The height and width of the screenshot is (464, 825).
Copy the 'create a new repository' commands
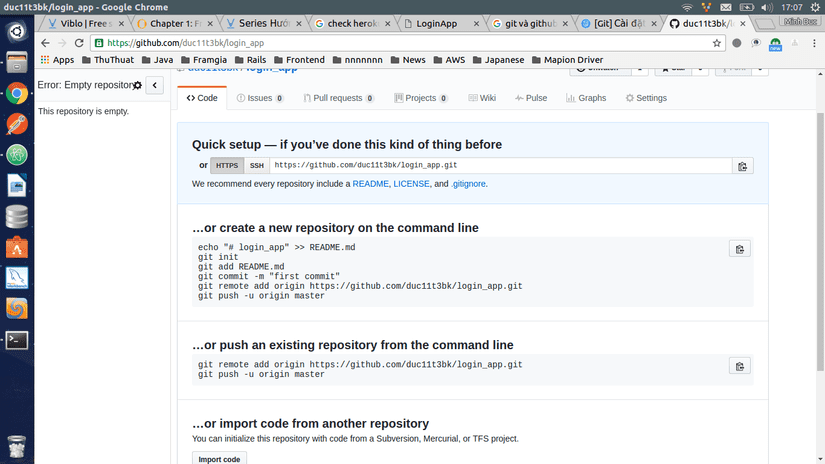tap(740, 249)
